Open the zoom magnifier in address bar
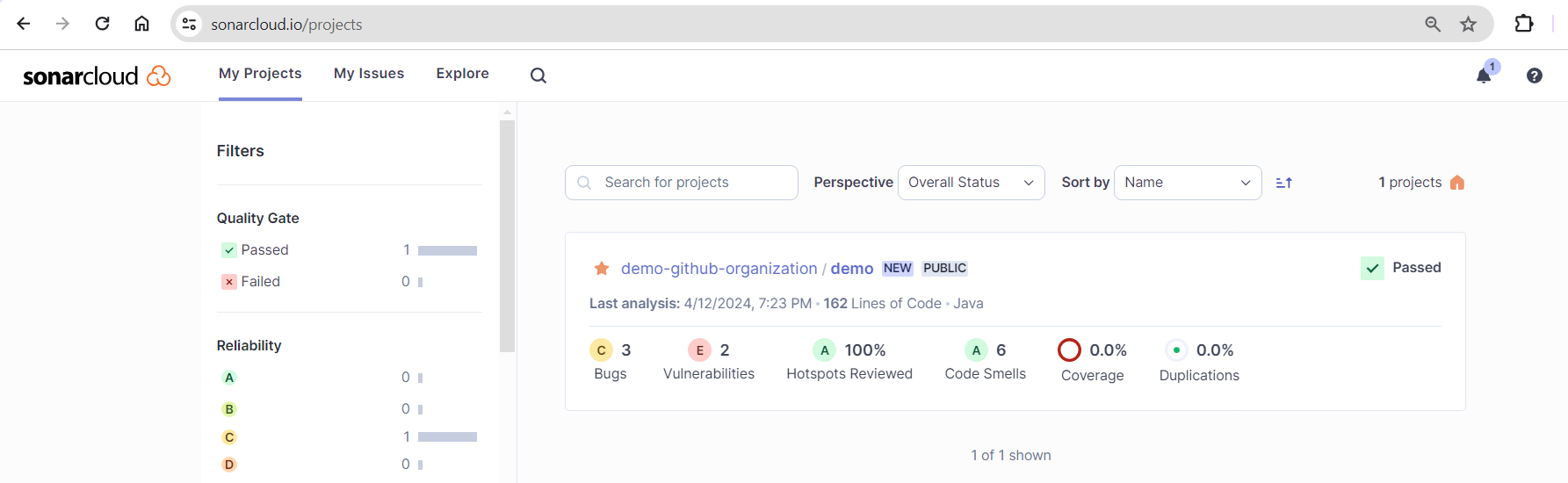The height and width of the screenshot is (483, 1568). (x=1433, y=24)
